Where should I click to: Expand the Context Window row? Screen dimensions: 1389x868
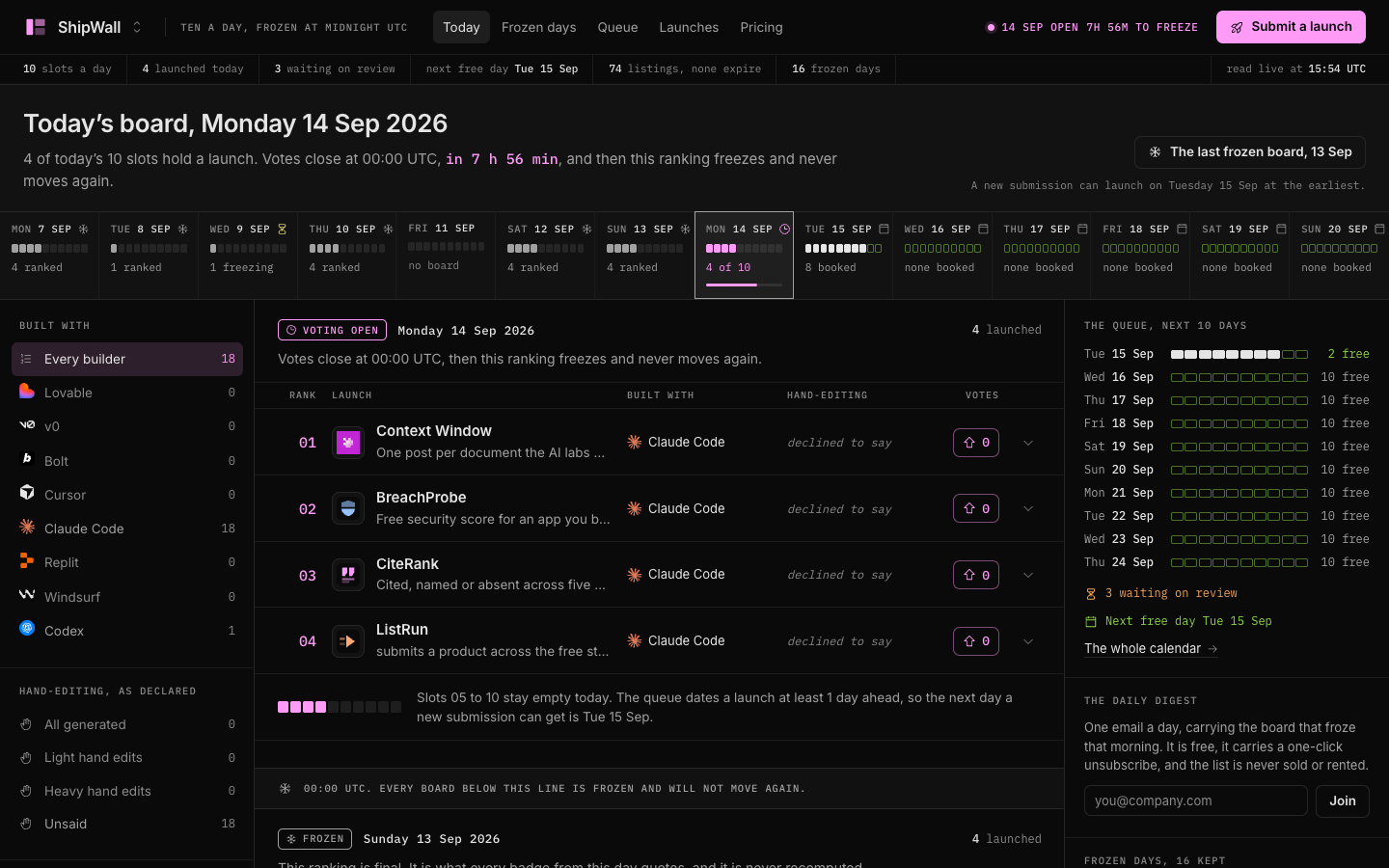(1028, 443)
